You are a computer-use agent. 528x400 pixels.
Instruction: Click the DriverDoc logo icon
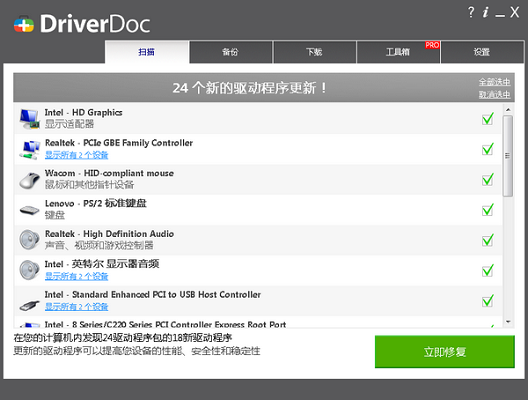[x=24, y=25]
